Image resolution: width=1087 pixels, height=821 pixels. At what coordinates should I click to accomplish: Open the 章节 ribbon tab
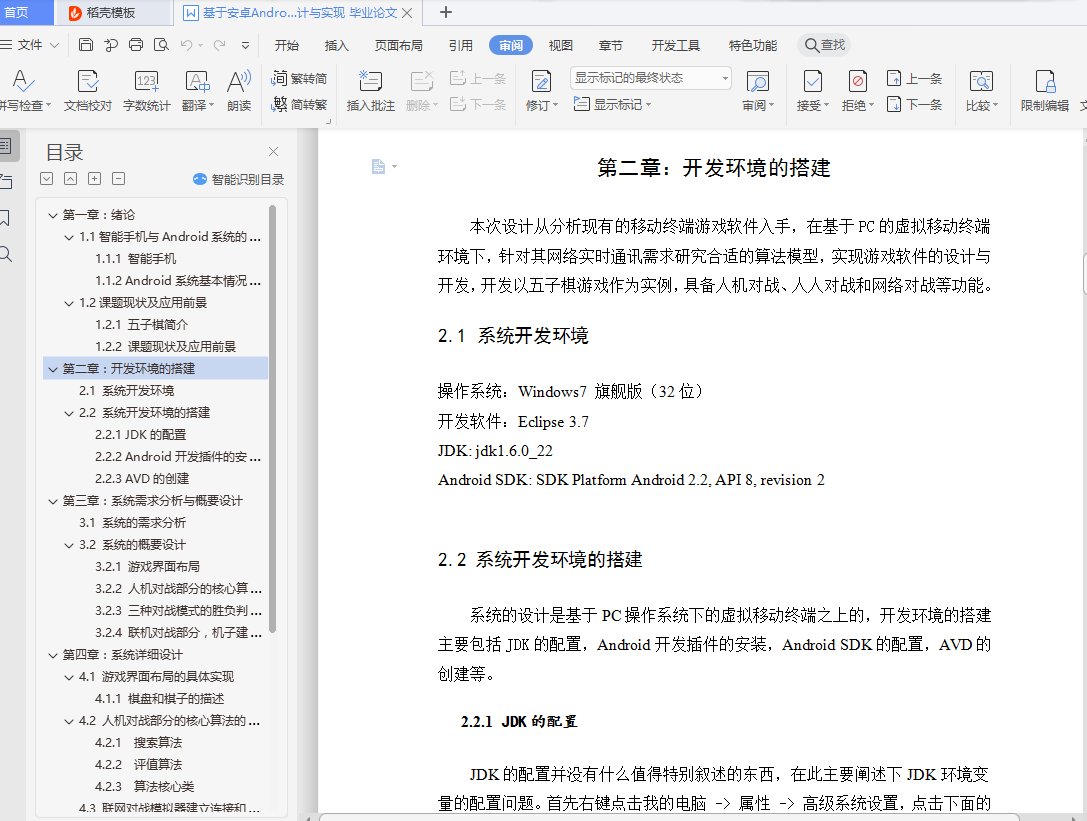tap(611, 45)
